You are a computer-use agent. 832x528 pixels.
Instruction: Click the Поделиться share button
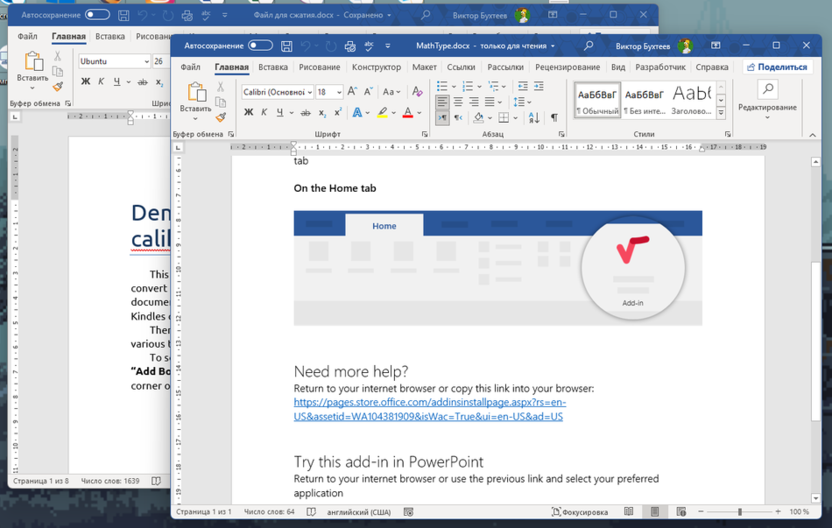777,67
